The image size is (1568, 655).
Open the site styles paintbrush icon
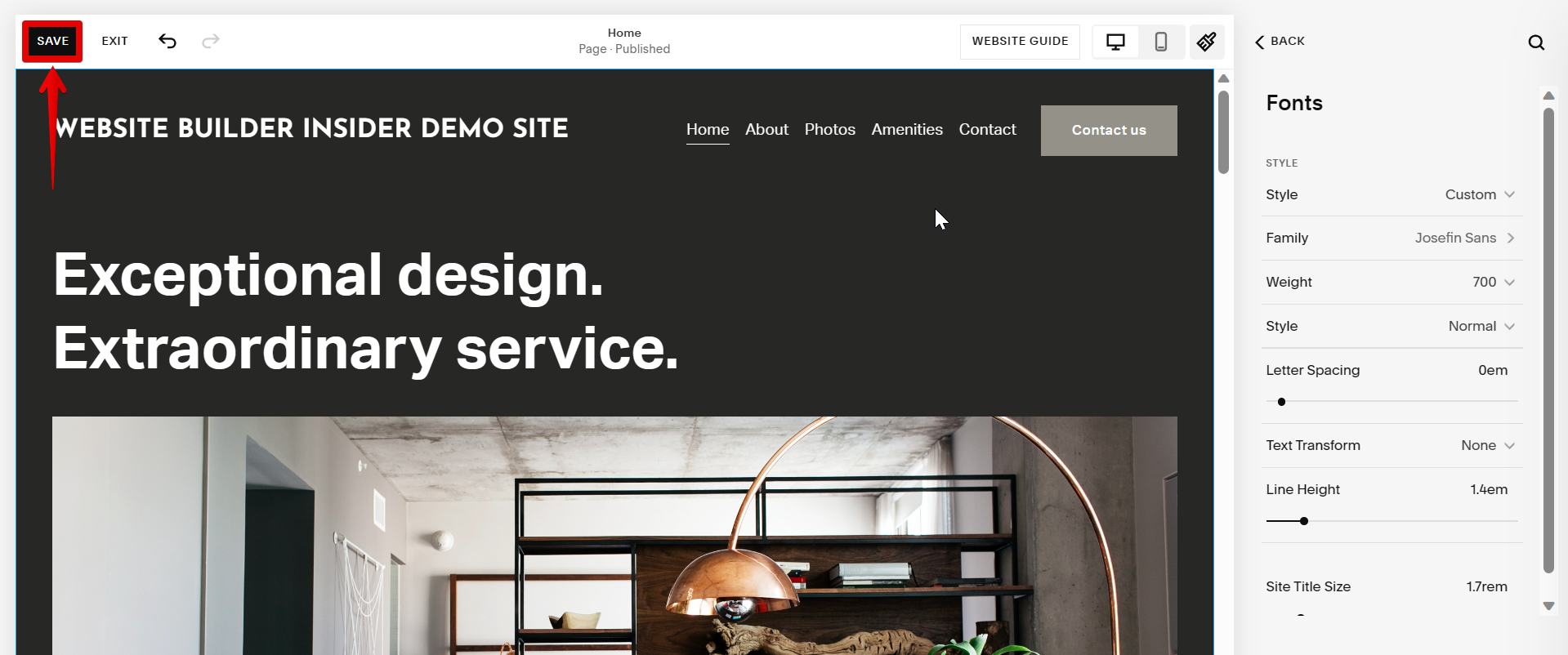point(1207,42)
